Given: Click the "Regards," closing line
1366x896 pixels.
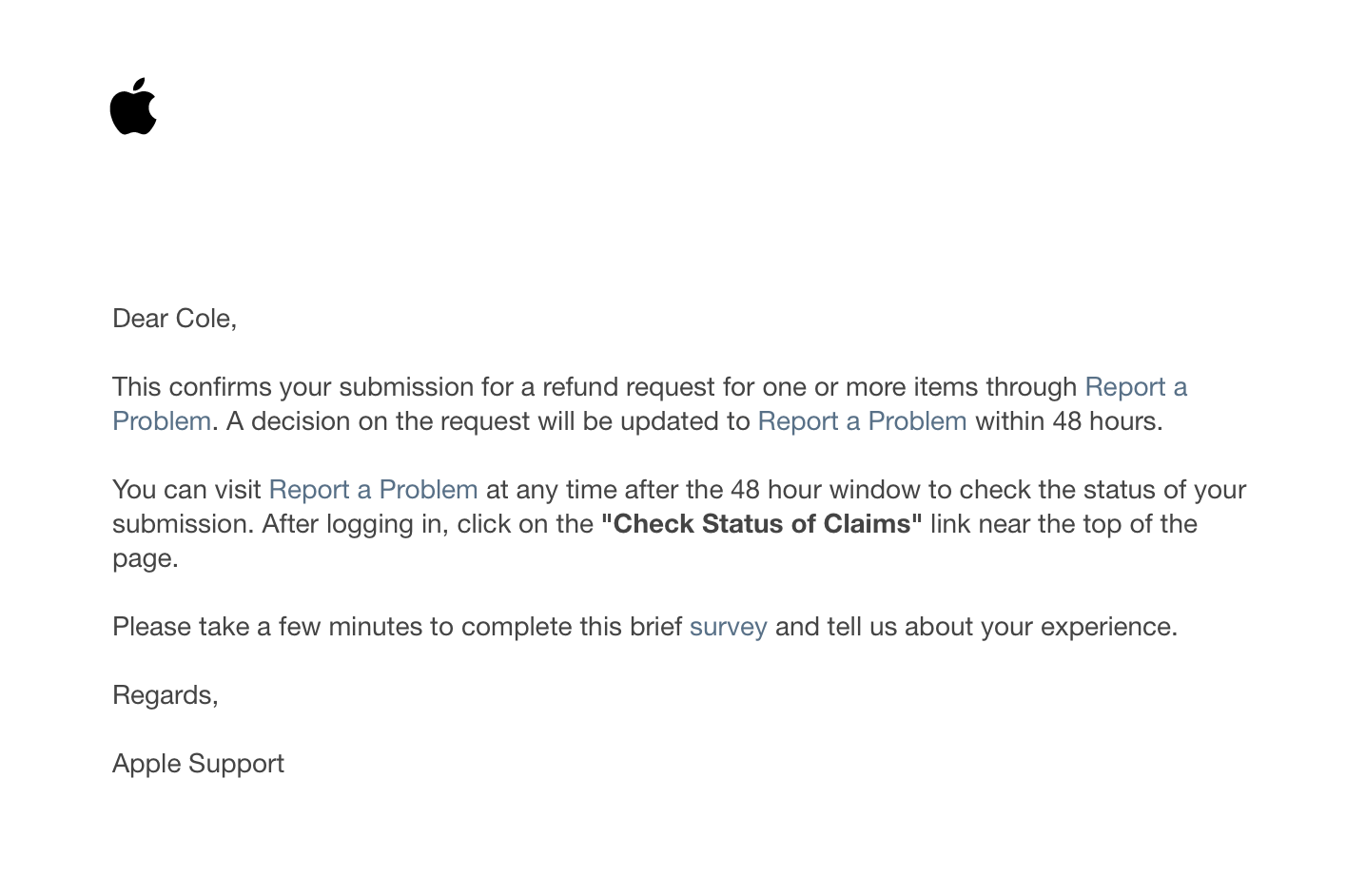Looking at the screenshot, I should pos(165,695).
